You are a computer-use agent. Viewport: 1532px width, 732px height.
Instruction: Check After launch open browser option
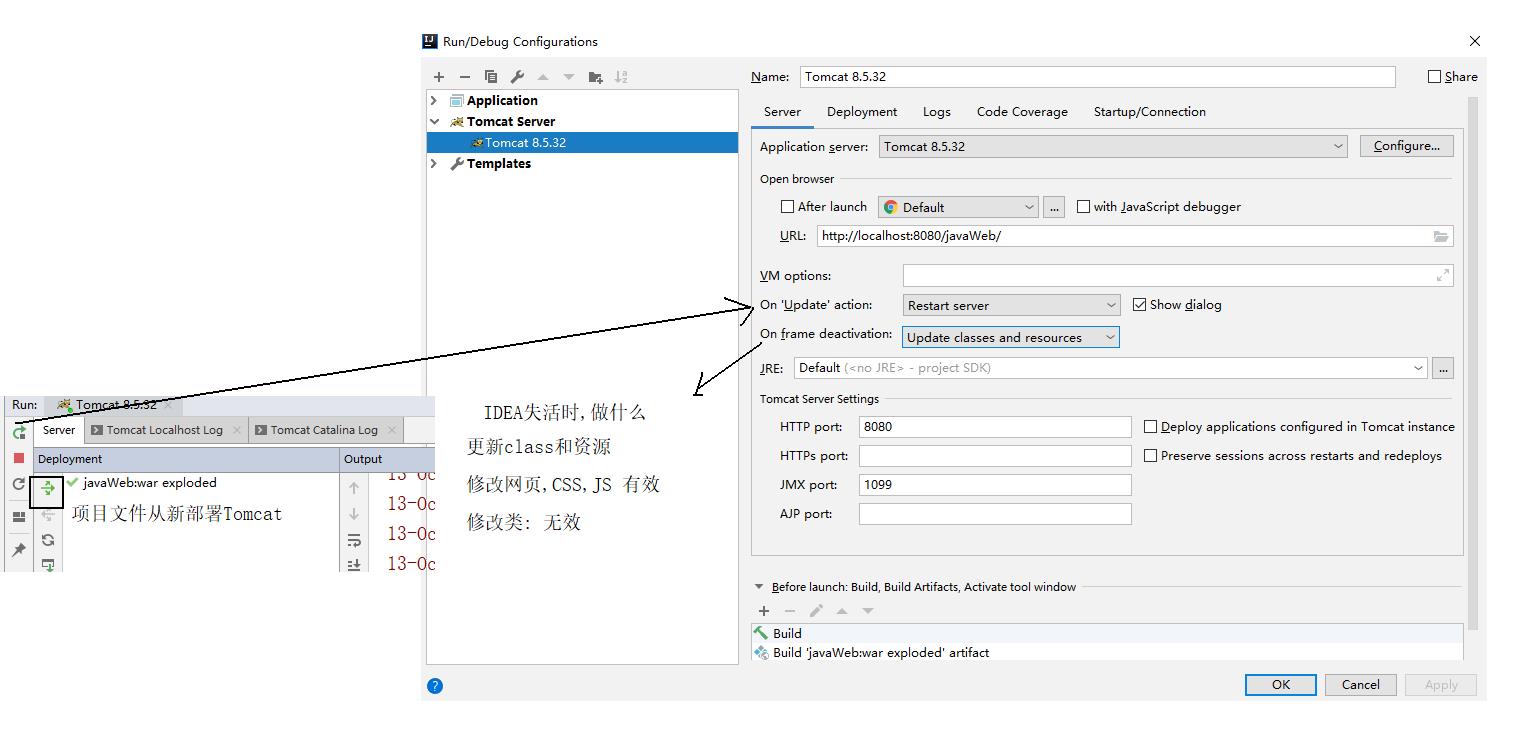pos(787,207)
